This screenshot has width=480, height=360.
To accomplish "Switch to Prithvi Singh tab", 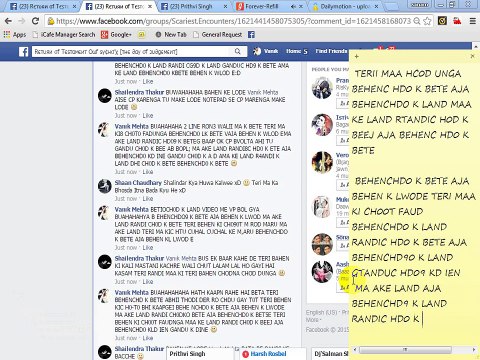I will tap(194, 6).
